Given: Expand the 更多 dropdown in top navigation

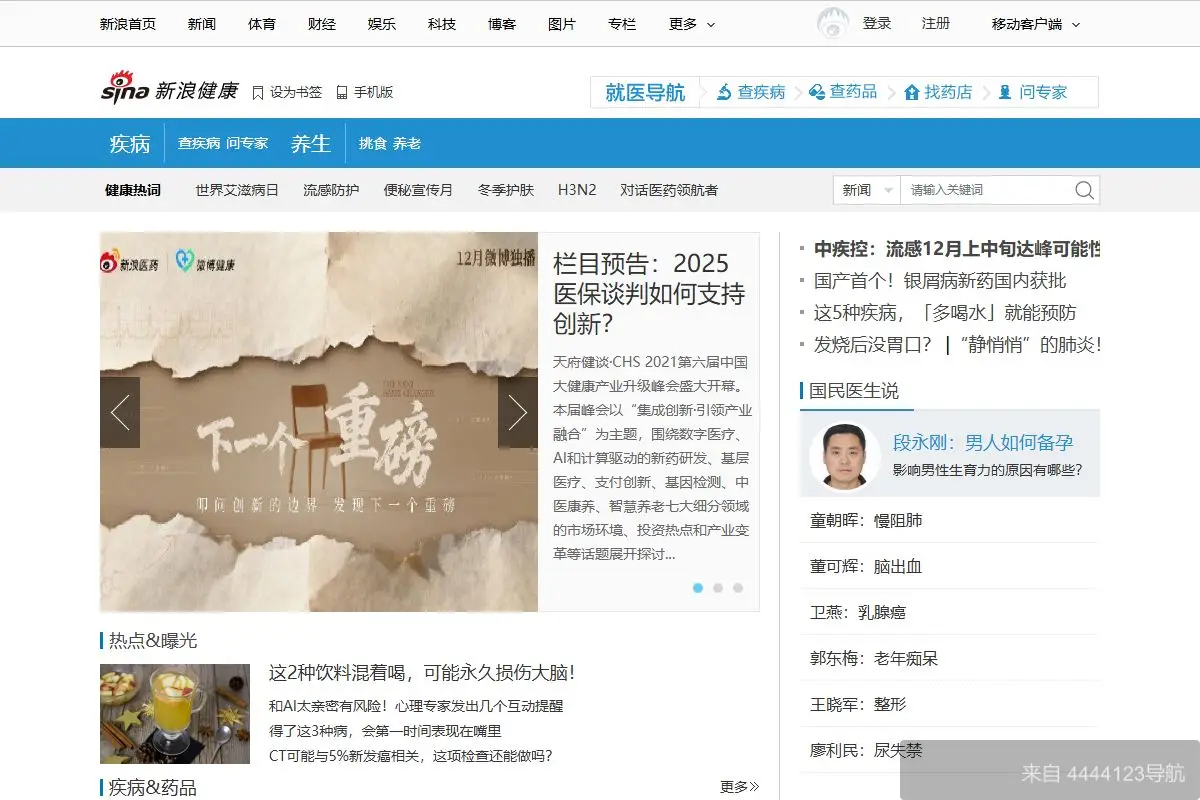Looking at the screenshot, I should coord(690,24).
